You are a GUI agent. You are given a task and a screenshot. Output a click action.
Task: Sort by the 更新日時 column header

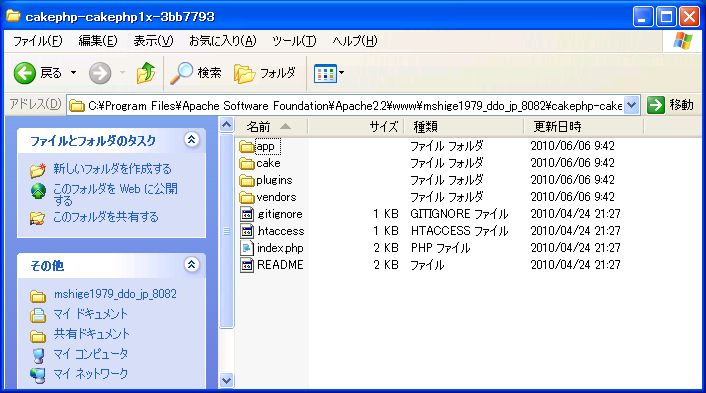click(x=584, y=127)
